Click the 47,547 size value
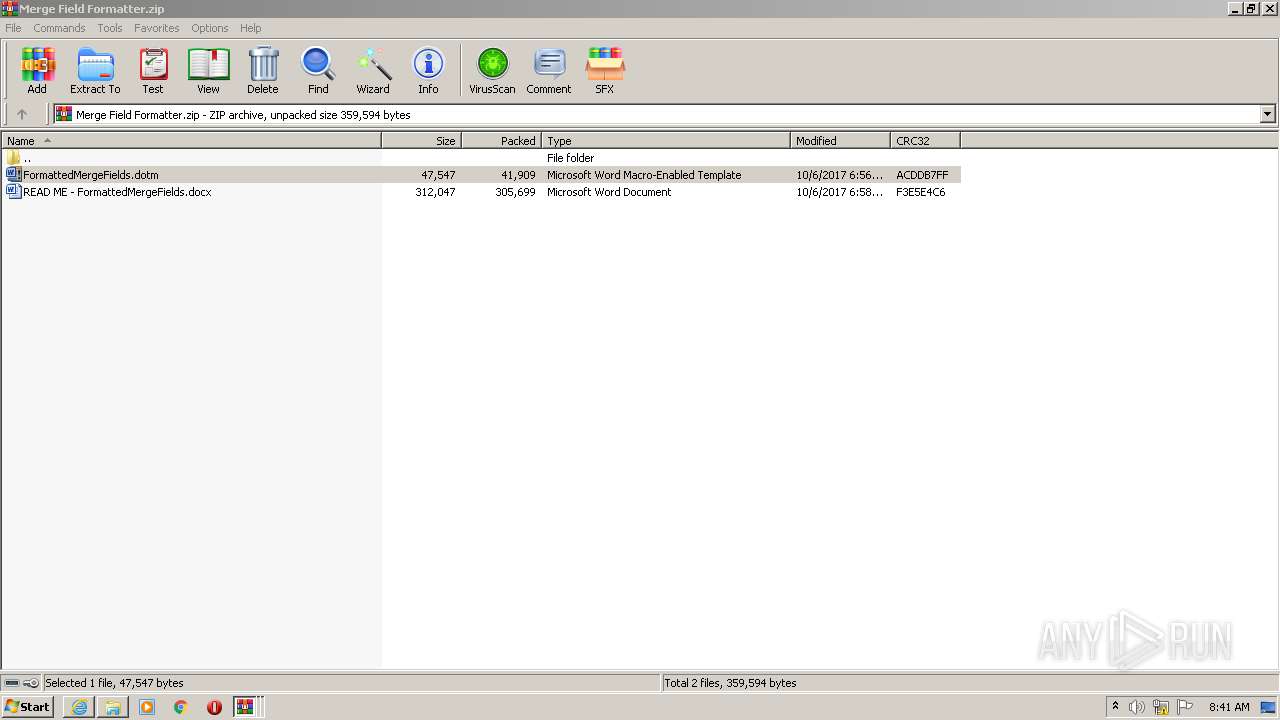 tap(438, 175)
